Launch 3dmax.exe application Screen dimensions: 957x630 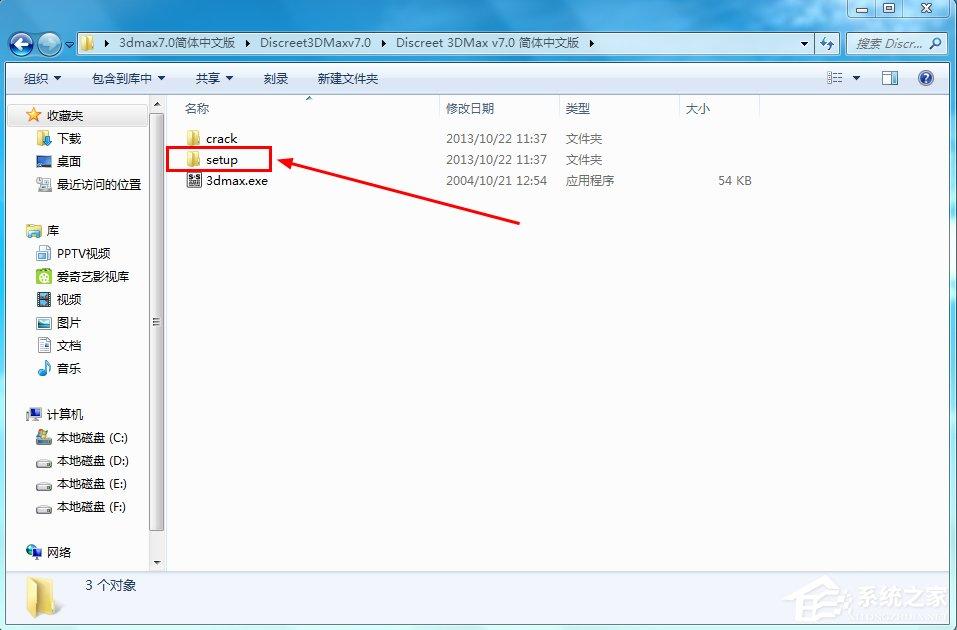(x=230, y=181)
